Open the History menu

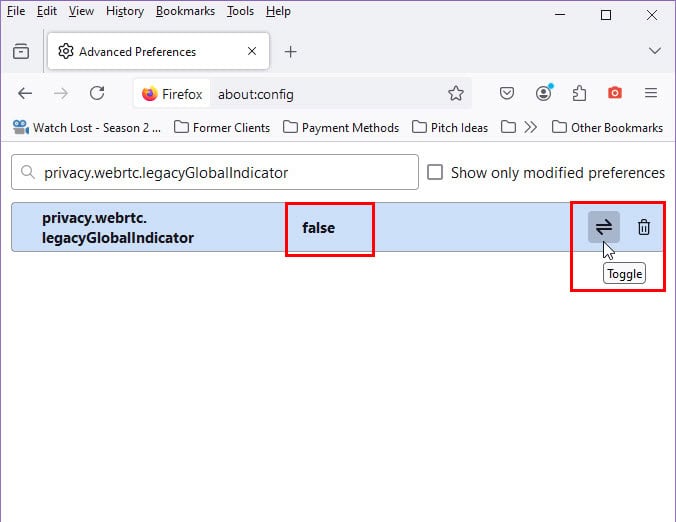tap(125, 11)
